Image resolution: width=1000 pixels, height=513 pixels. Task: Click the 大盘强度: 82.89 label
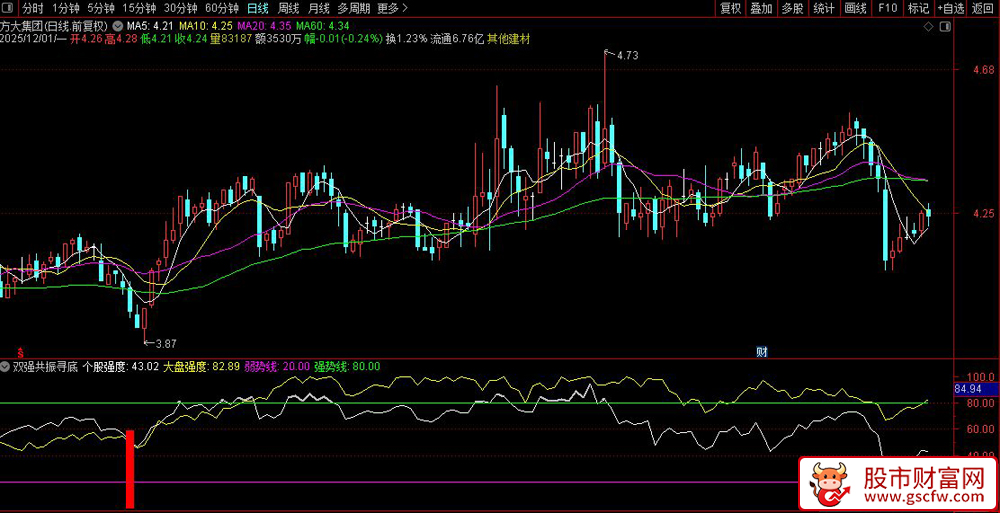click(202, 367)
